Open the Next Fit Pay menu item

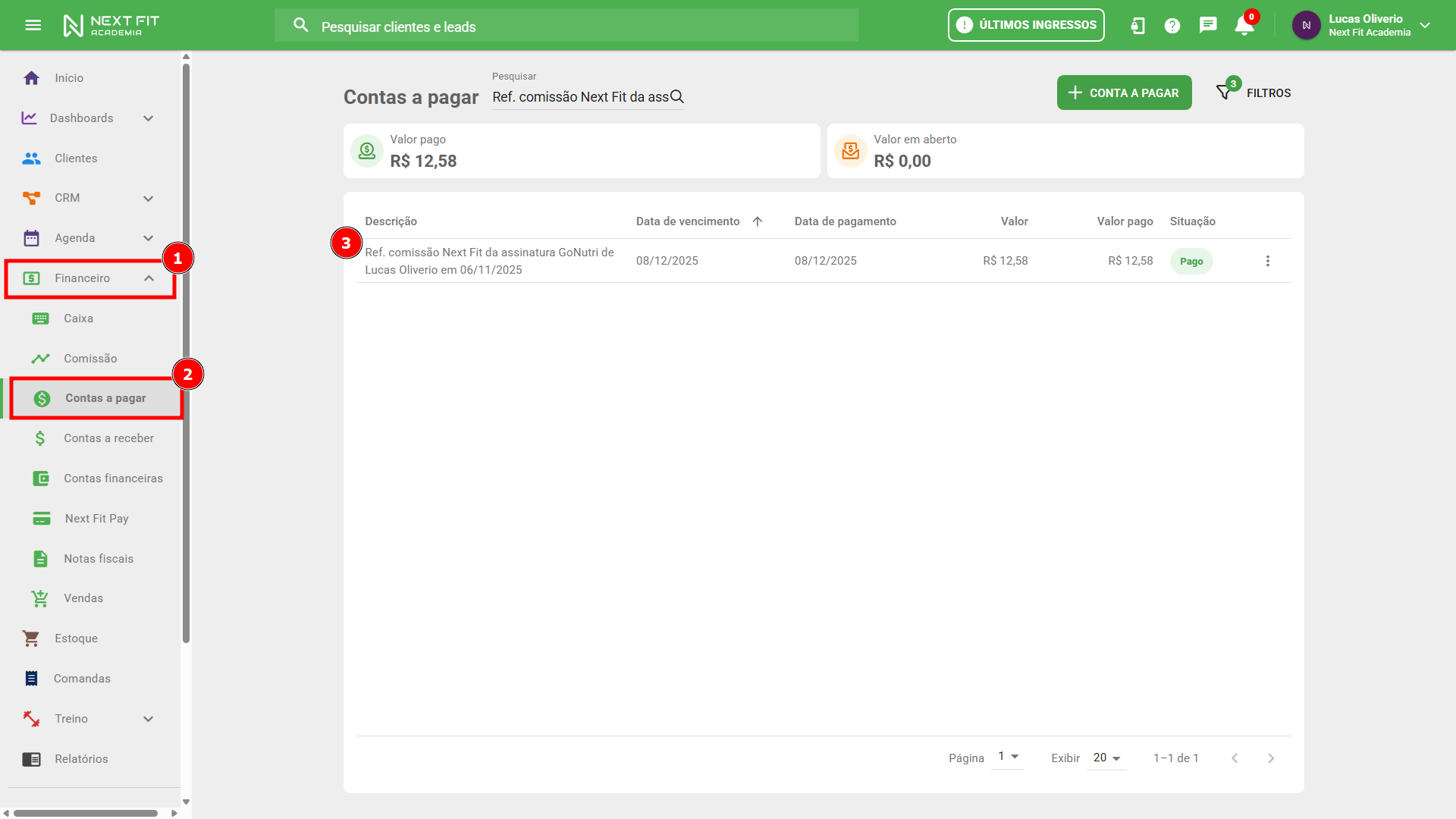click(x=96, y=519)
